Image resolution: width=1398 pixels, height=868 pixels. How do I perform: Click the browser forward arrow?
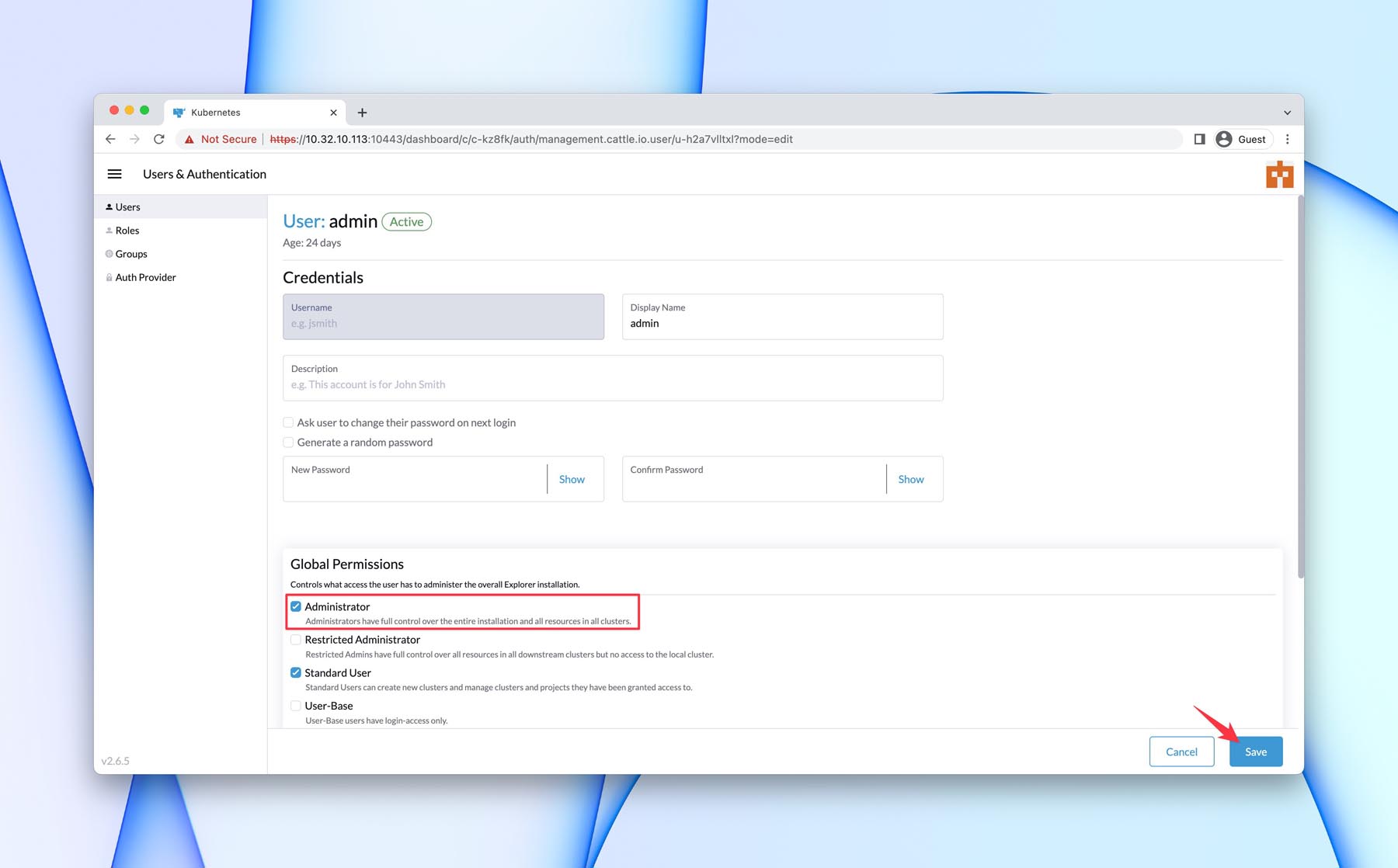pos(134,139)
